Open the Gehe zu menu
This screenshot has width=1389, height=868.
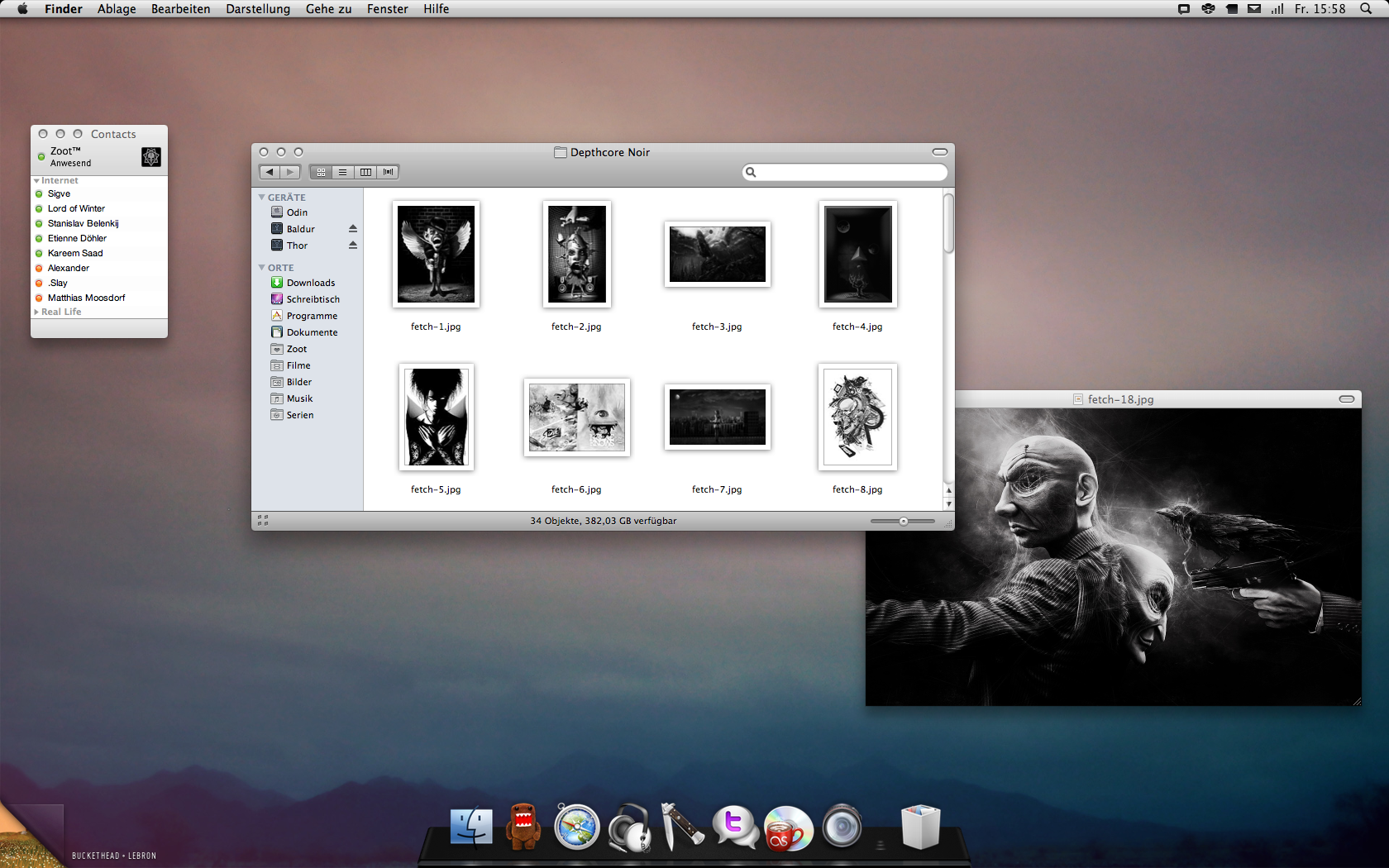click(328, 9)
